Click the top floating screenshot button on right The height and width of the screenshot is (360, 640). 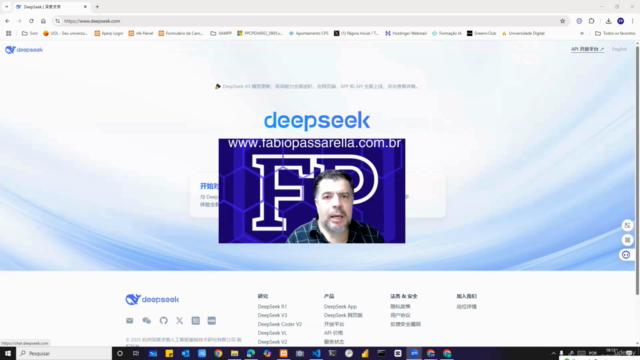[627, 225]
